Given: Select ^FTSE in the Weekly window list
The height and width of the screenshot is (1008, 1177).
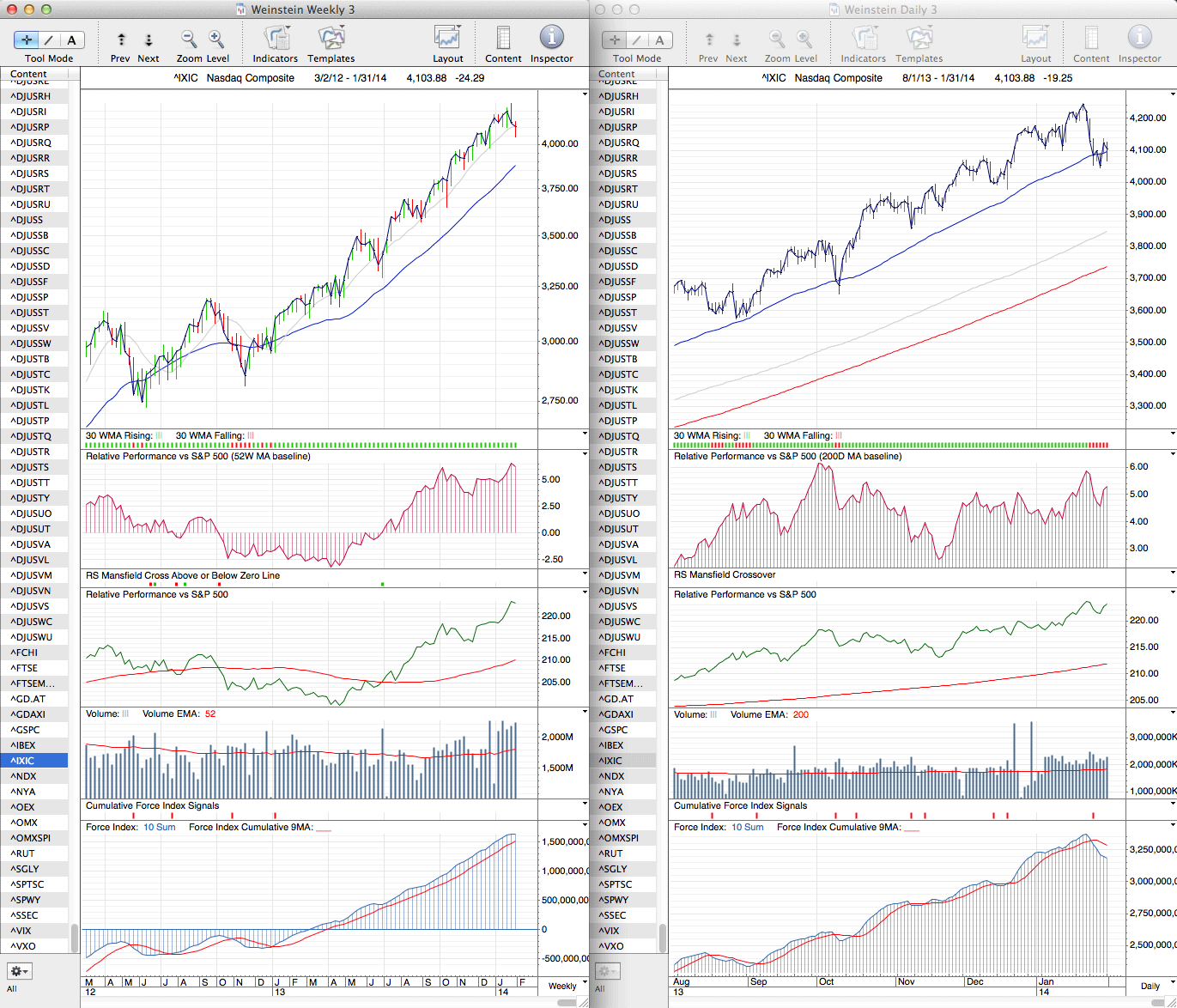Looking at the screenshot, I should click(x=34, y=668).
